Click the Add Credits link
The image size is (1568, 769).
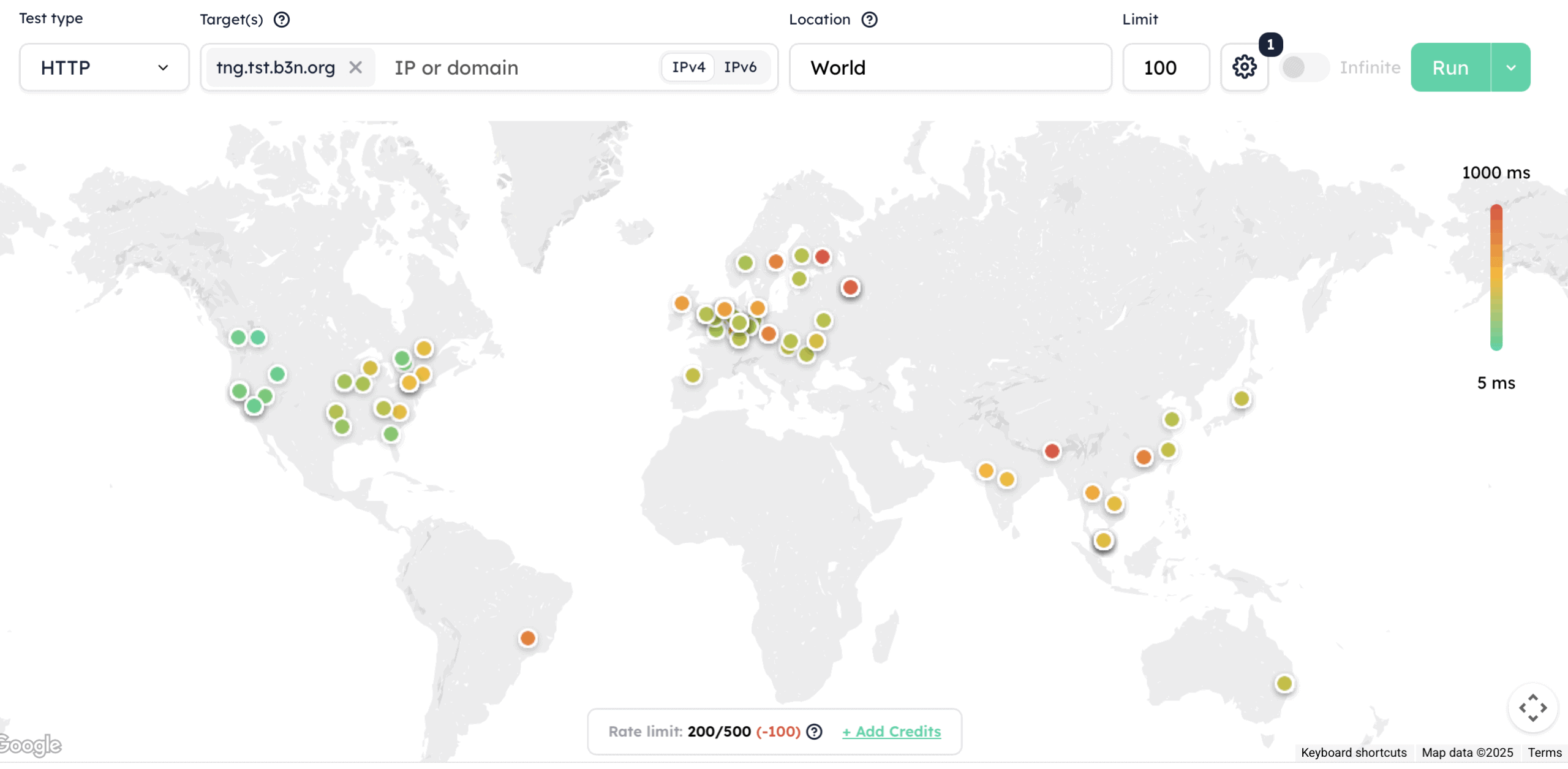point(891,731)
